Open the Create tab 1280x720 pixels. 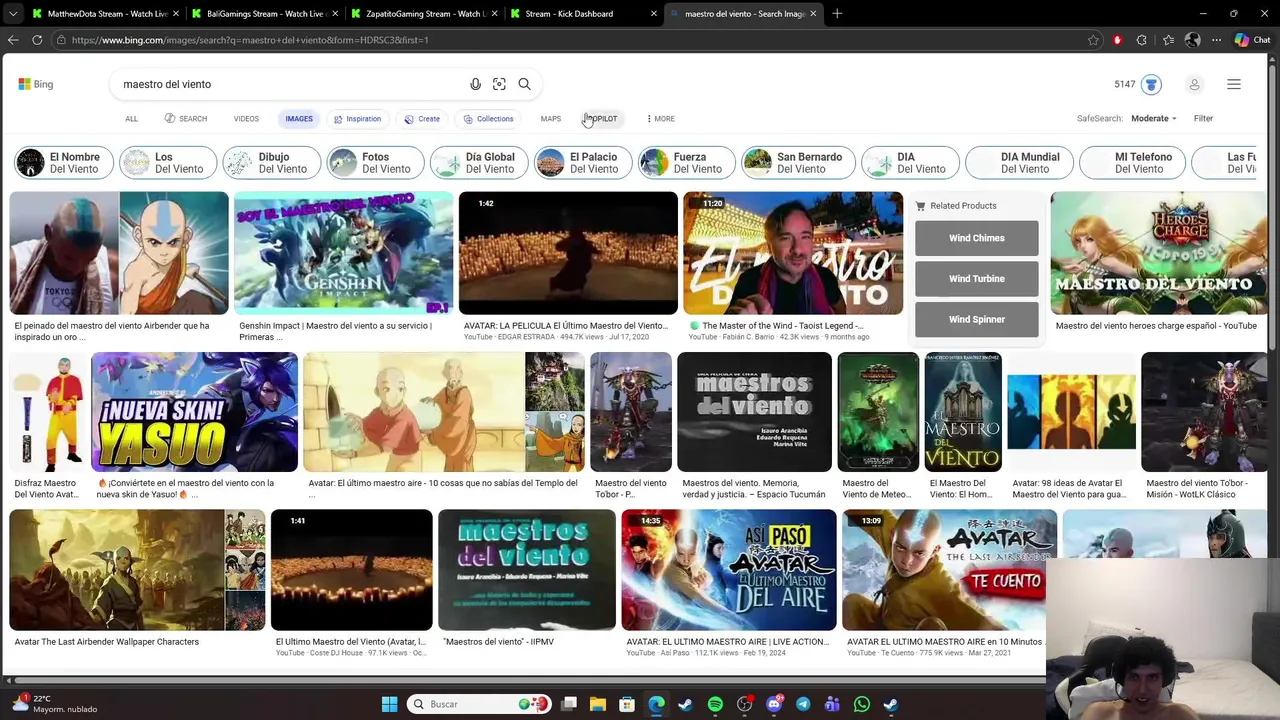[422, 118]
